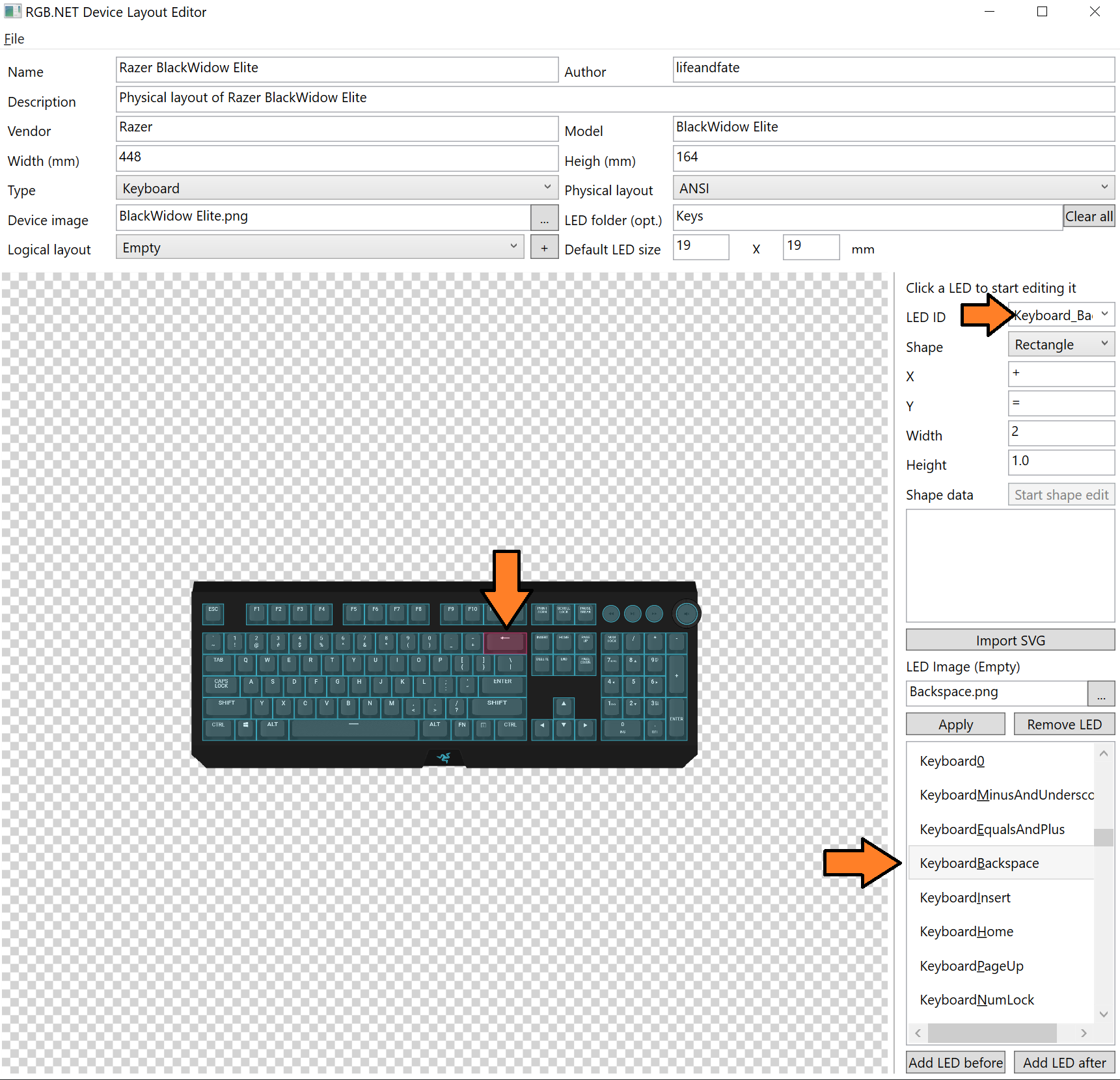Select the round volume knob LED
The height and width of the screenshot is (1080, 1120).
click(x=687, y=613)
